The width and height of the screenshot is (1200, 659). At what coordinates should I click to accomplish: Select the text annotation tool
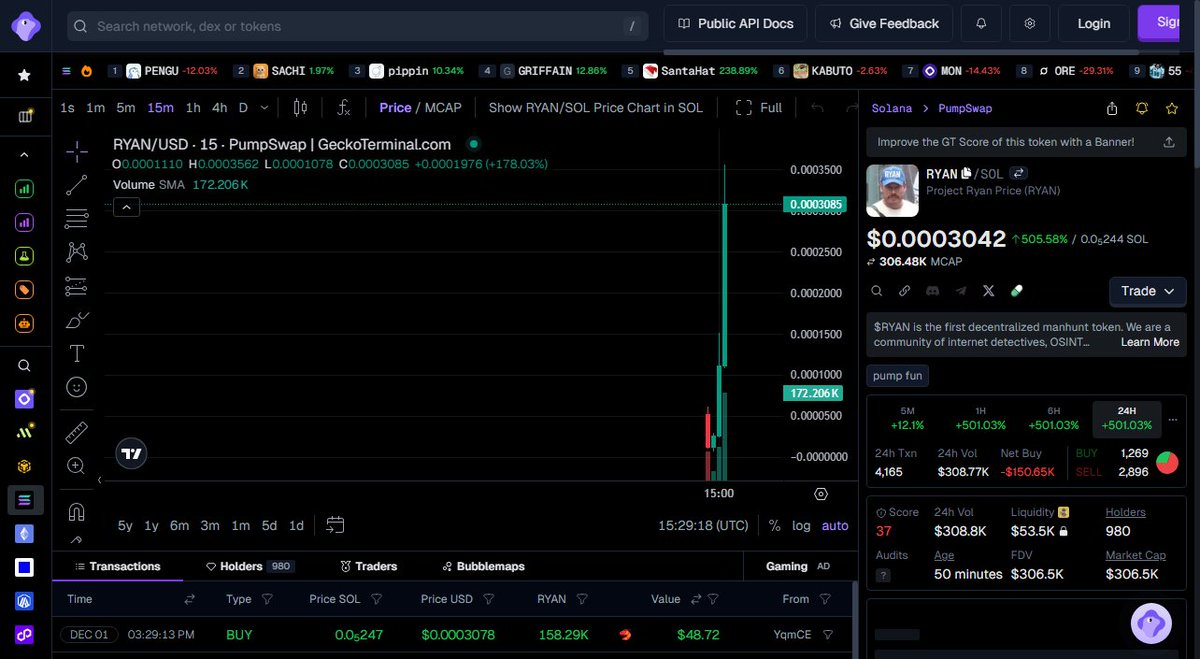[x=77, y=353]
